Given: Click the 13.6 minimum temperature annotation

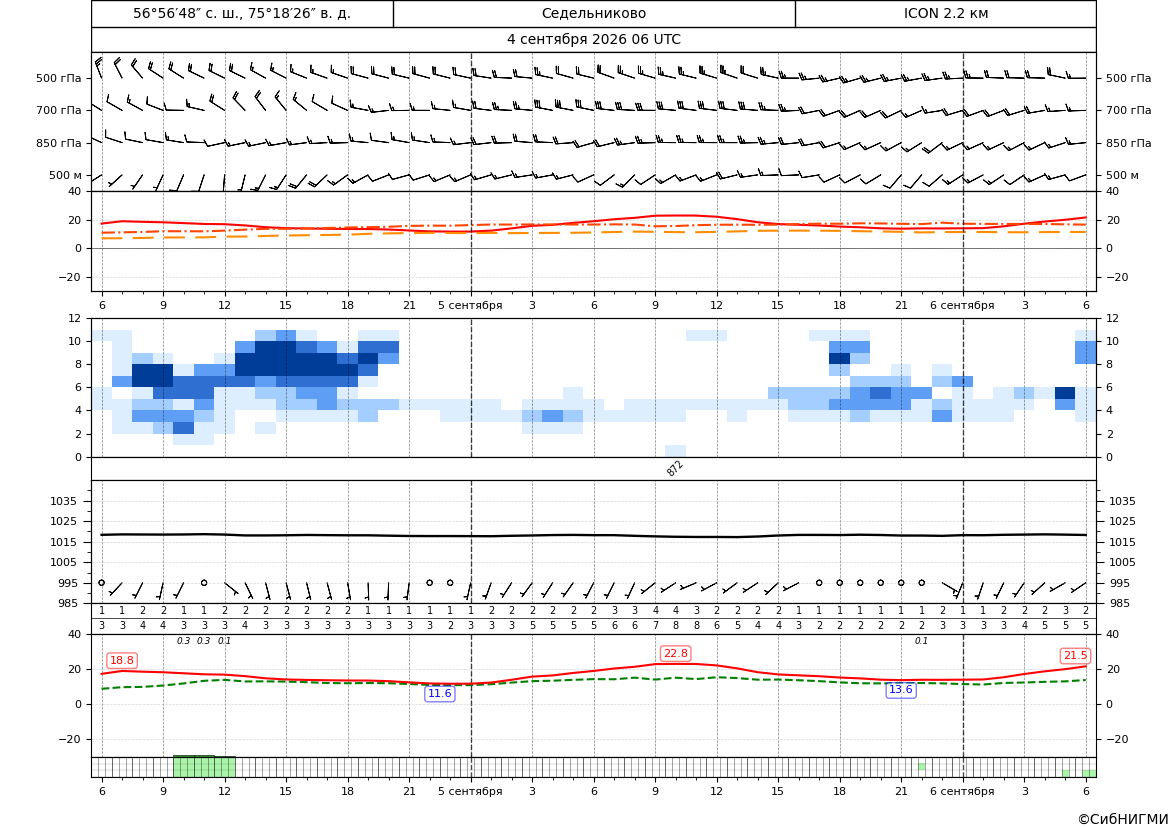Looking at the screenshot, I should click(x=900, y=689).
